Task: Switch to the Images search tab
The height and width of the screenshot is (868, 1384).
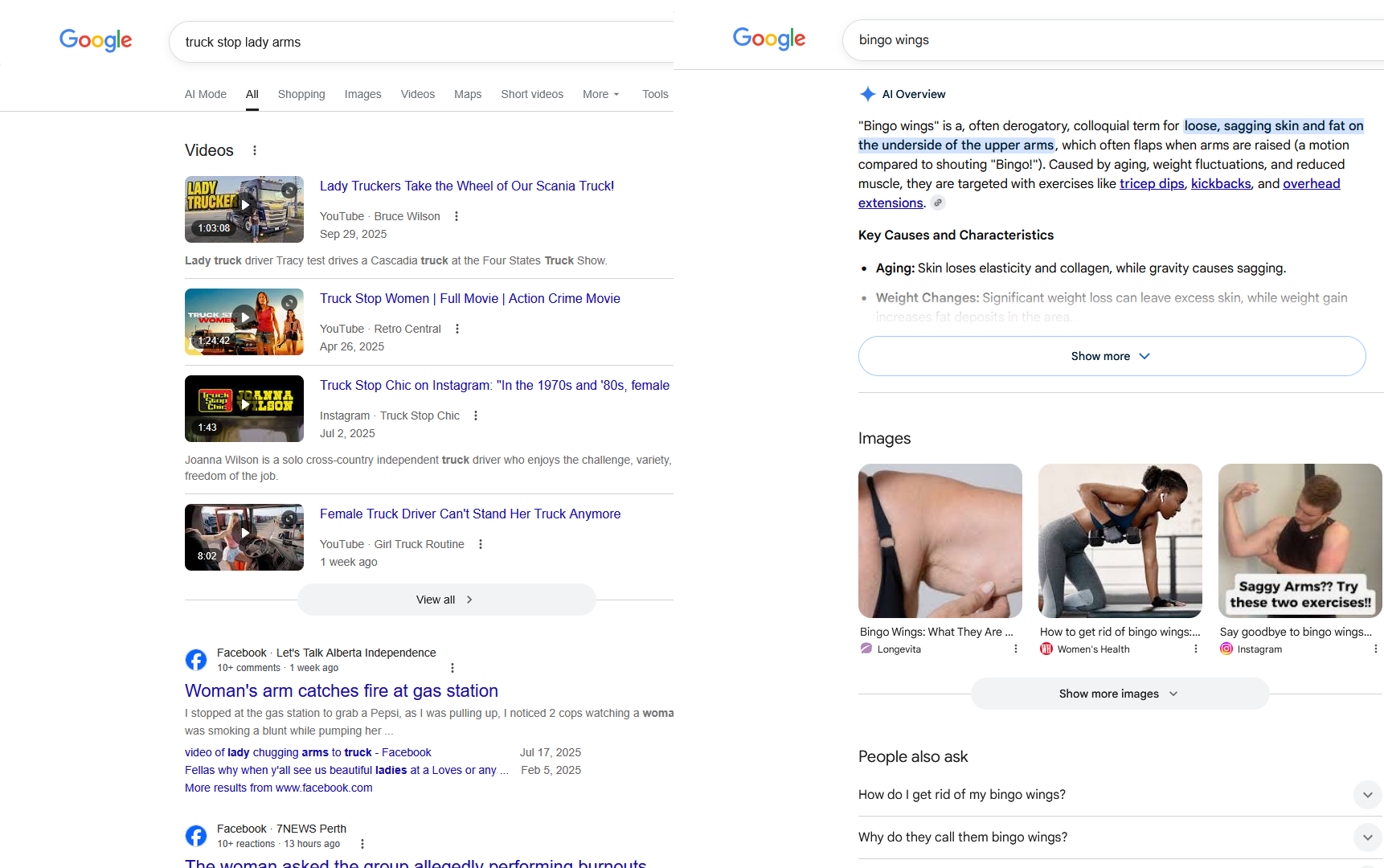Action: [x=363, y=94]
